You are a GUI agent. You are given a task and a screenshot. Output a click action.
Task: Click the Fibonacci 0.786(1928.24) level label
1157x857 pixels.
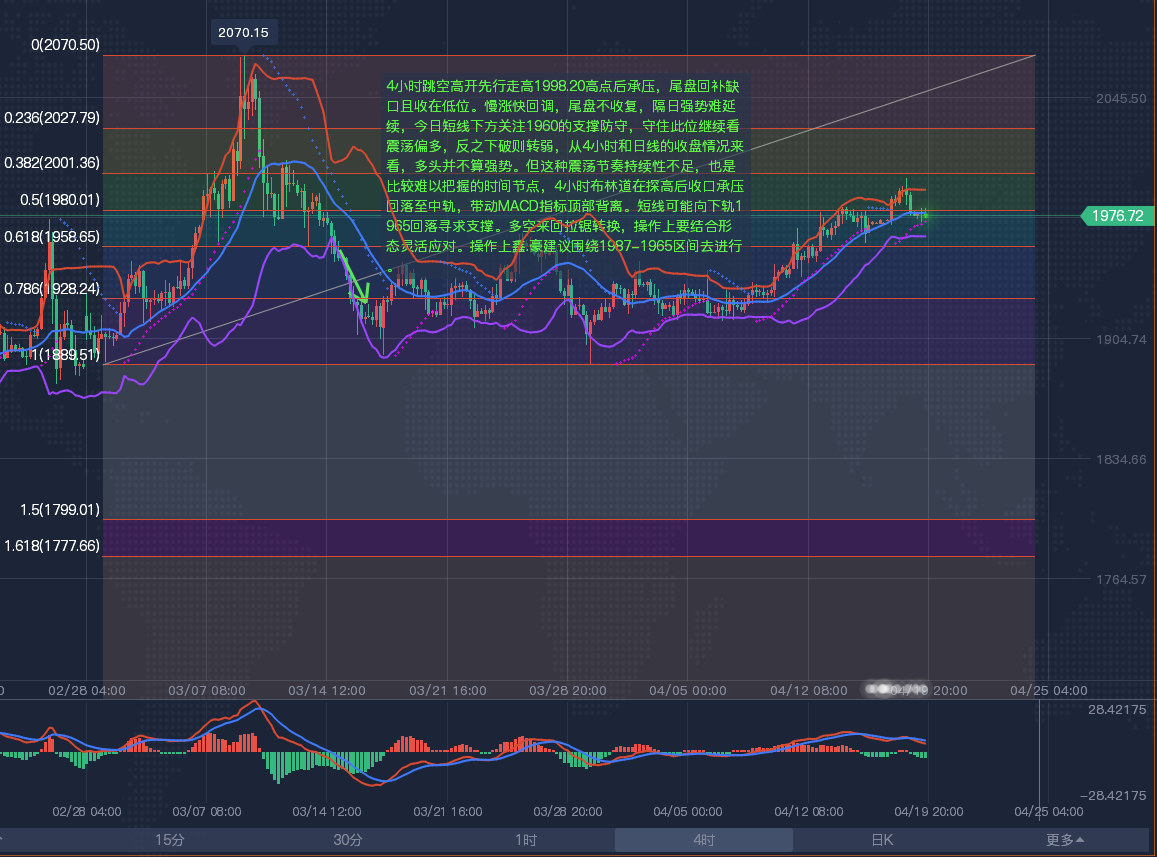click(x=52, y=288)
